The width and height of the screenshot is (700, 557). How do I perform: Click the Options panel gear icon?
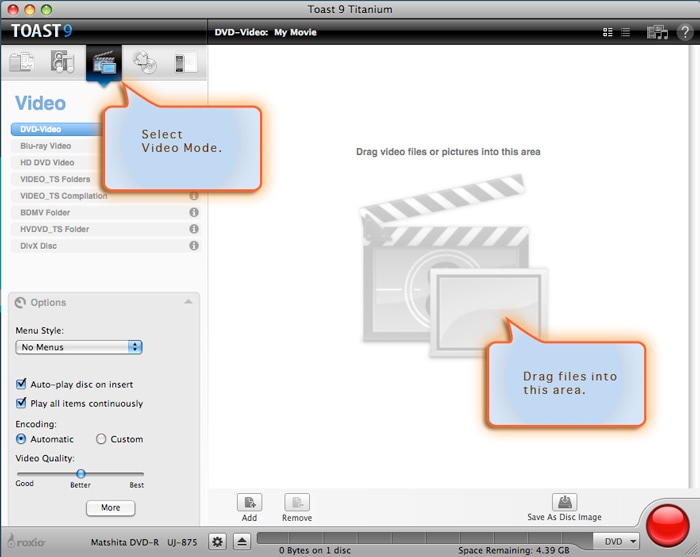pos(20,303)
